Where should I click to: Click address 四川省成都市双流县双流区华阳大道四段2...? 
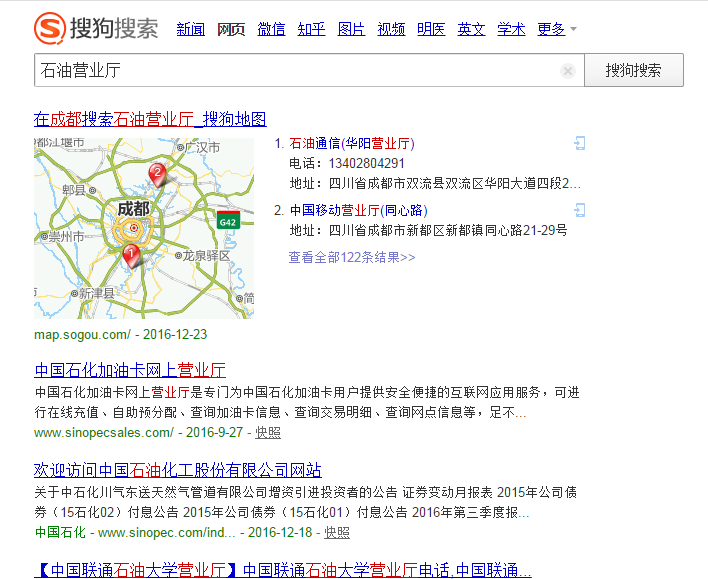[455, 183]
